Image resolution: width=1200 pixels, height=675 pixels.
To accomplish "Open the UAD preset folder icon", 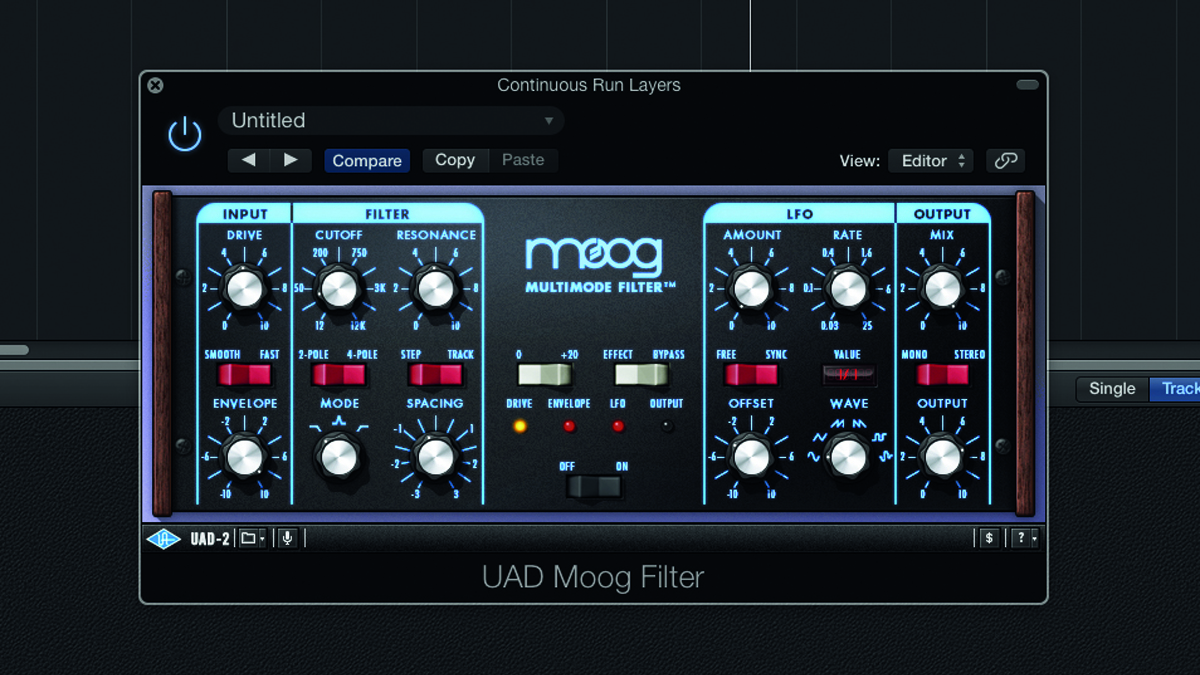I will pyautogui.click(x=253, y=539).
